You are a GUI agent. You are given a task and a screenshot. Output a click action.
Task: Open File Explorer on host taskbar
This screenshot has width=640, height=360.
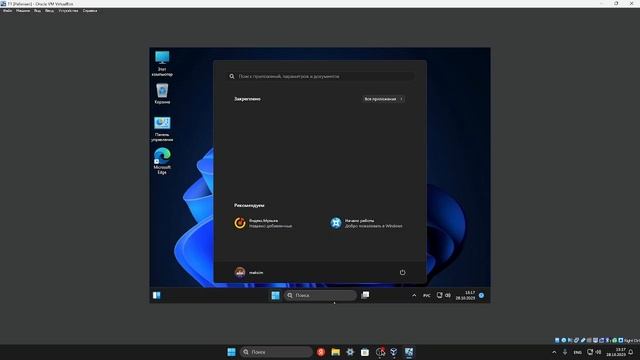336,352
